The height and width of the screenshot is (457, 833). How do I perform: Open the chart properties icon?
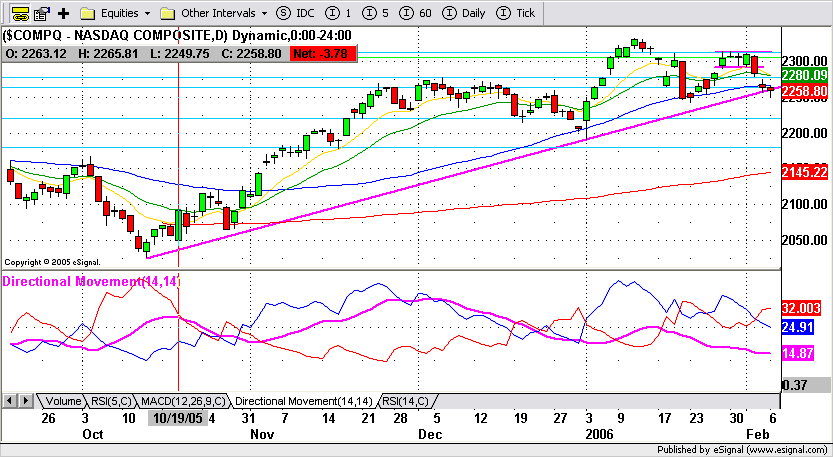point(41,13)
